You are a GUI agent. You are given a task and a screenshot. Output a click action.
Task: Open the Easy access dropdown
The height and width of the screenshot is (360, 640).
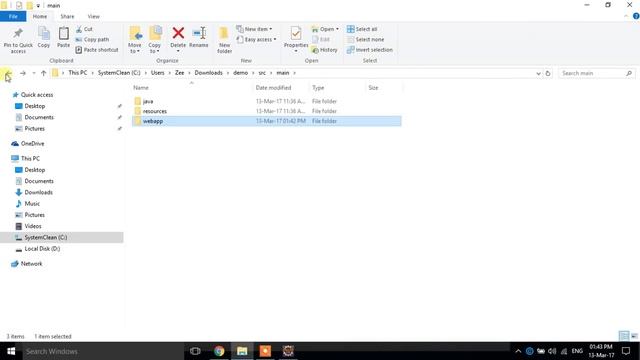click(256, 40)
